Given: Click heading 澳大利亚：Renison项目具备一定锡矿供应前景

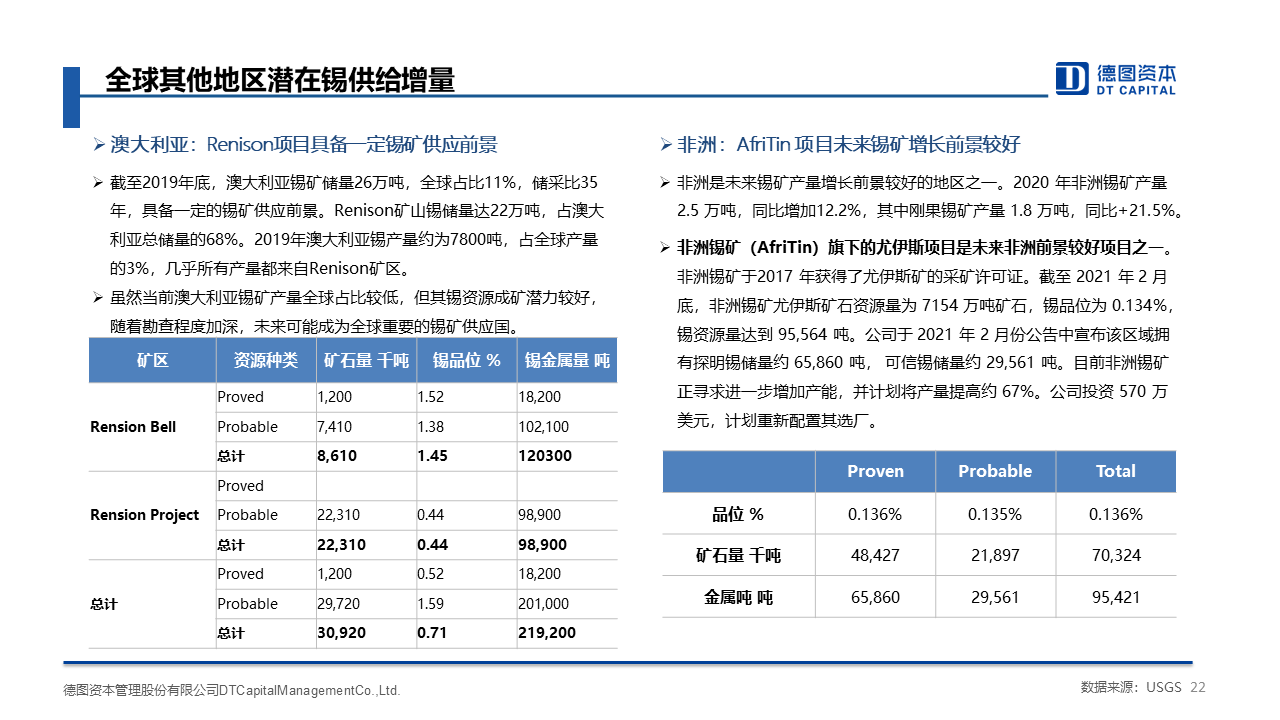Looking at the screenshot, I should pos(304,145).
